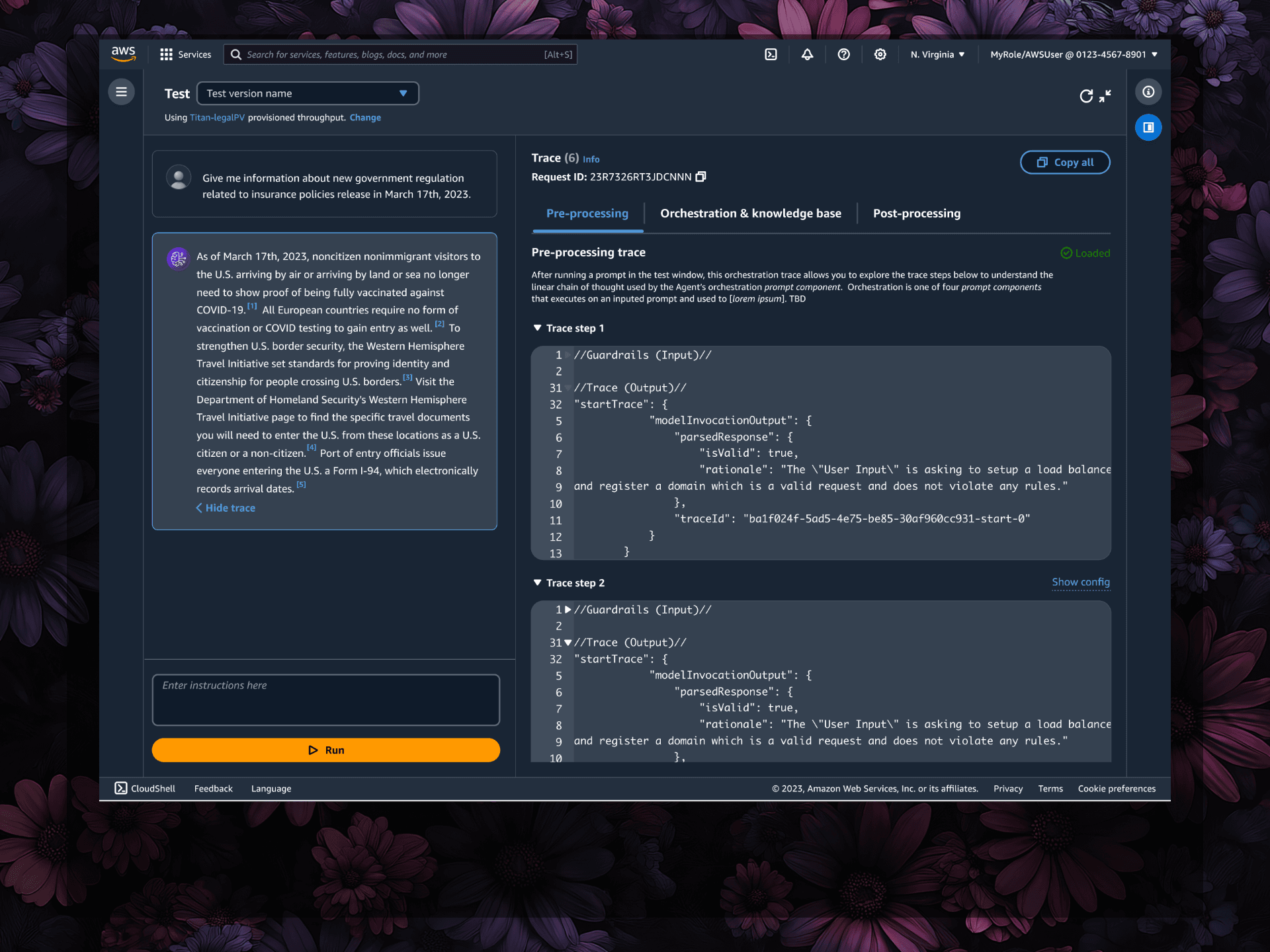Click the Feedback footer link
Screen dimensions: 1270x952
click(214, 789)
